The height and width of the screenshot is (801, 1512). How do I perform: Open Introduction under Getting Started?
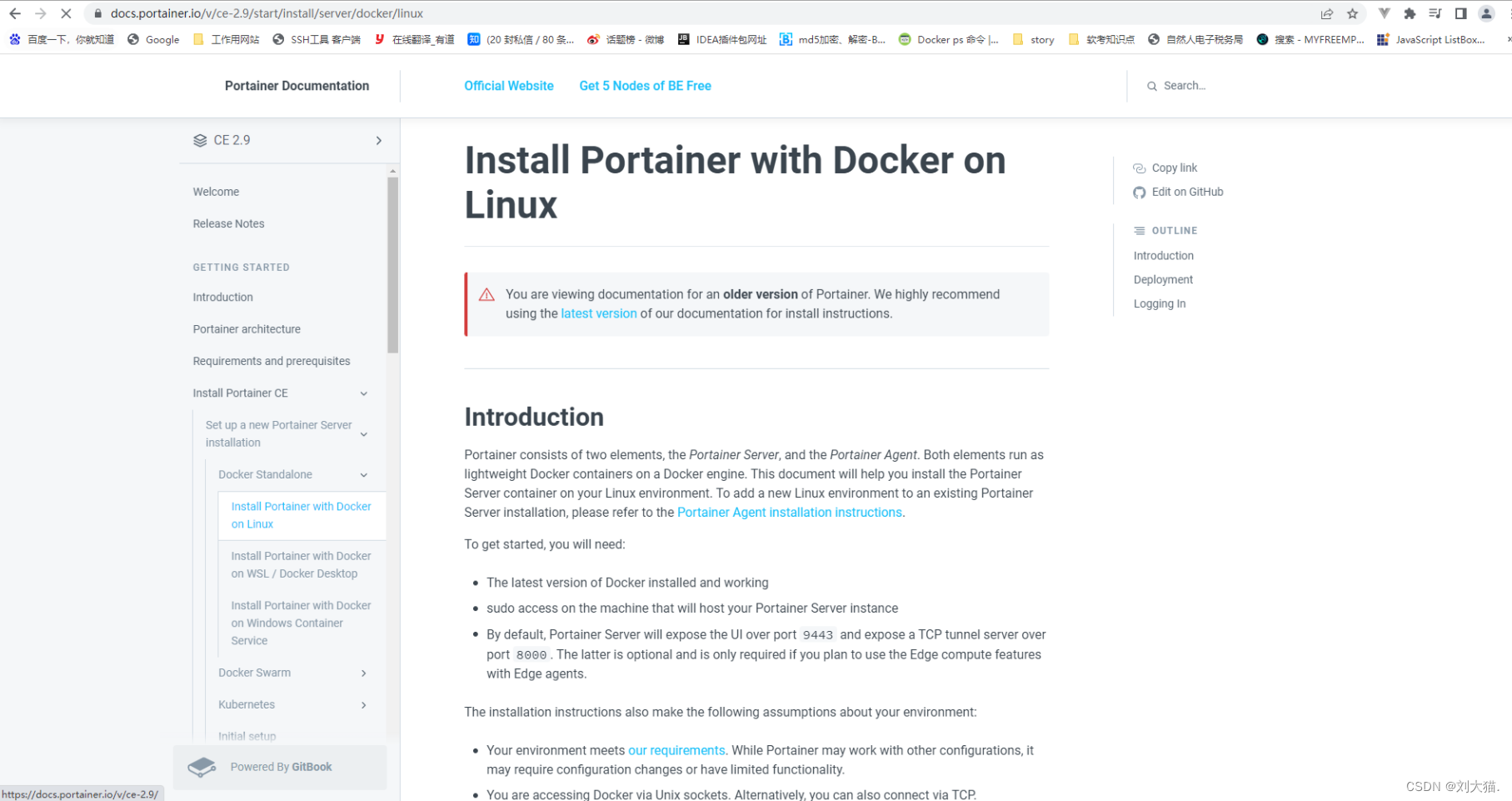[222, 297]
